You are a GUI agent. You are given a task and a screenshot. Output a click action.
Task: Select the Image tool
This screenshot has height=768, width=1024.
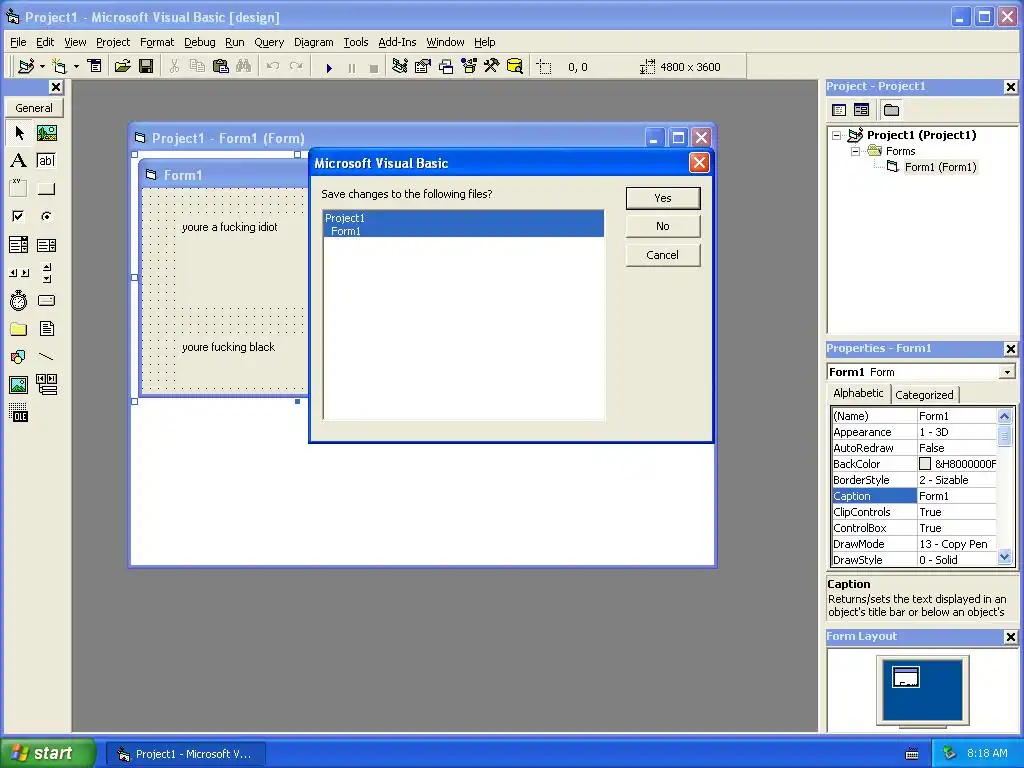click(19, 385)
